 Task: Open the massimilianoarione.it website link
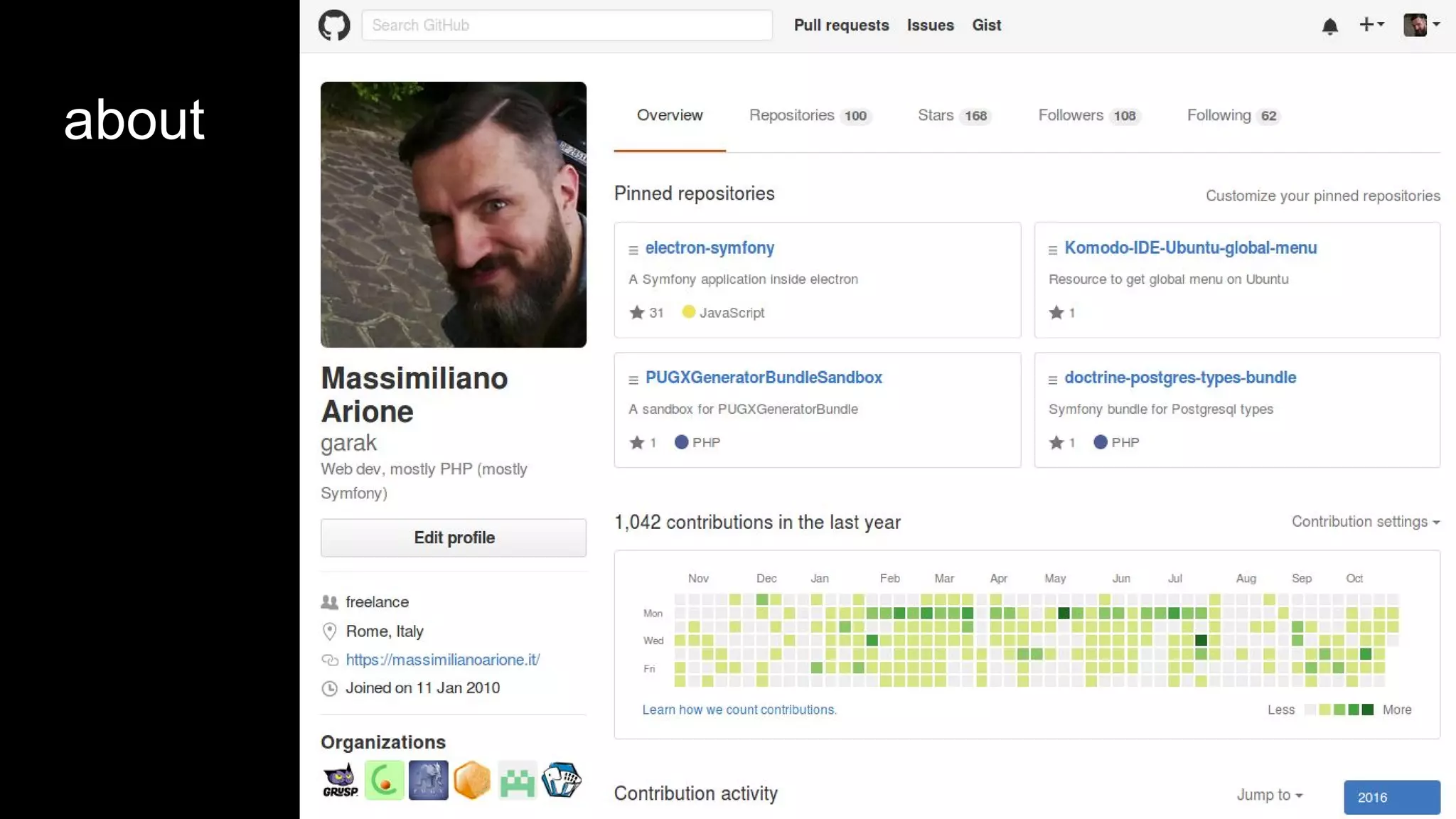click(442, 660)
